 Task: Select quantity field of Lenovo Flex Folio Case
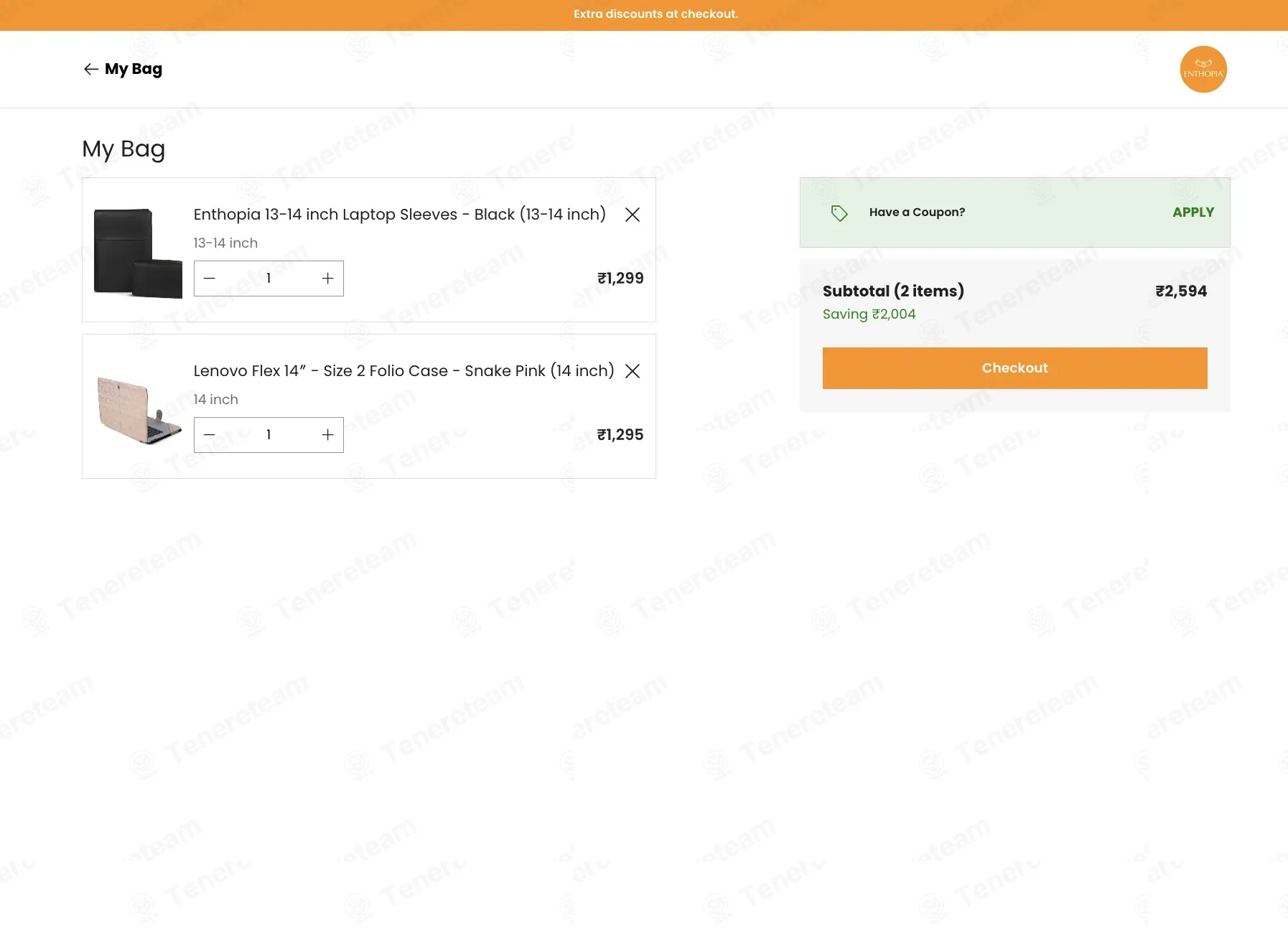[269, 435]
